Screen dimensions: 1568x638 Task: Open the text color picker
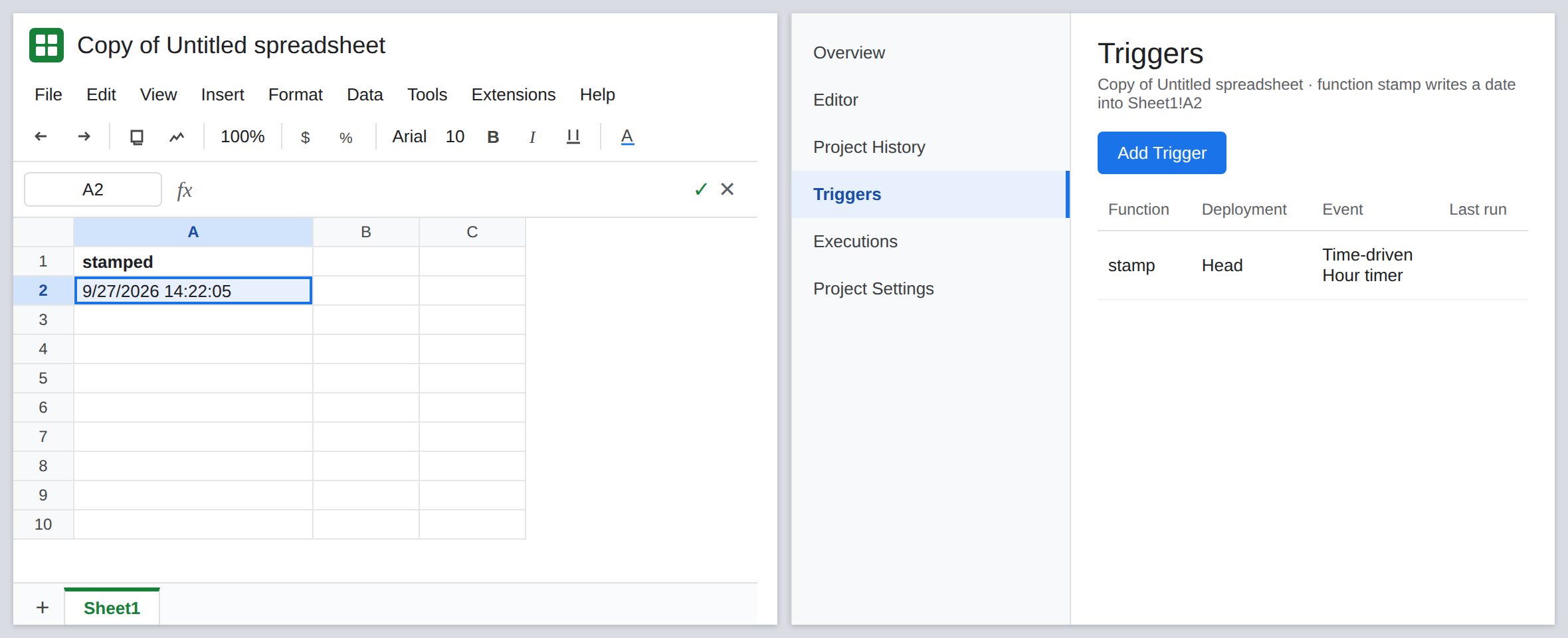(627, 137)
